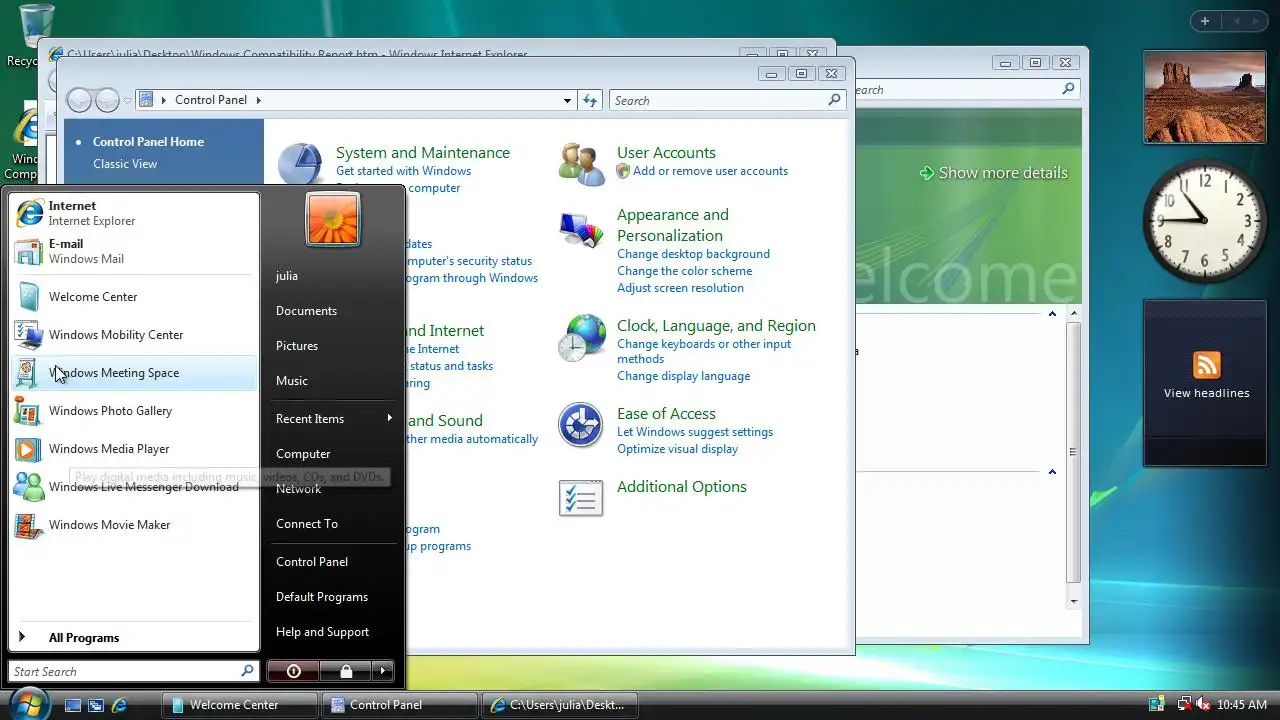Click the Ease of Access icon

coord(581,426)
